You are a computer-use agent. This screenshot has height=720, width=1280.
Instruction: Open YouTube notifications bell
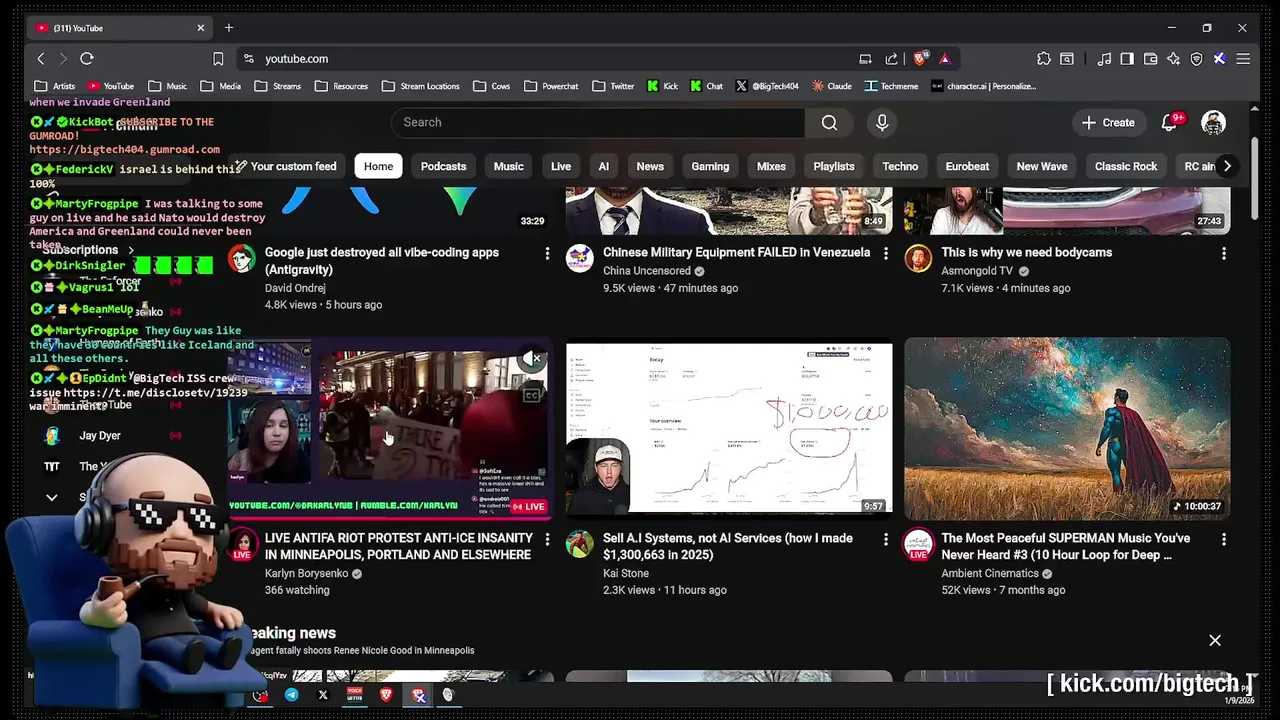coord(1169,122)
